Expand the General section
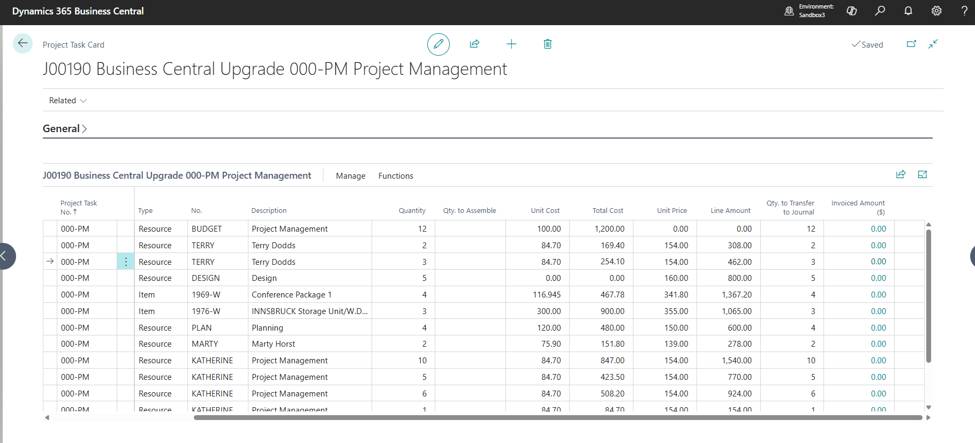The width and height of the screenshot is (975, 443). point(65,129)
